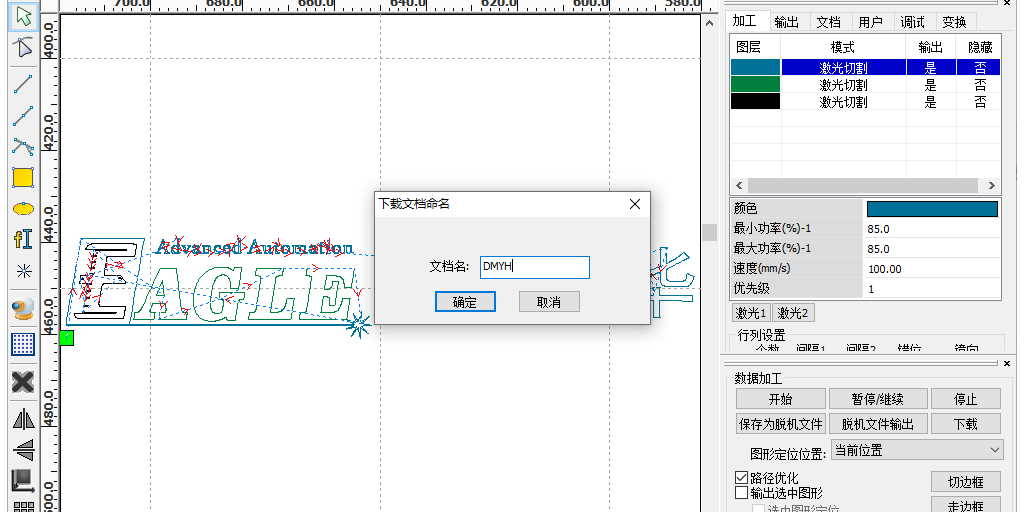The width and height of the screenshot is (1024, 512).
Task: Click the canvas vertical scroll up arrow
Action: [709, 22]
